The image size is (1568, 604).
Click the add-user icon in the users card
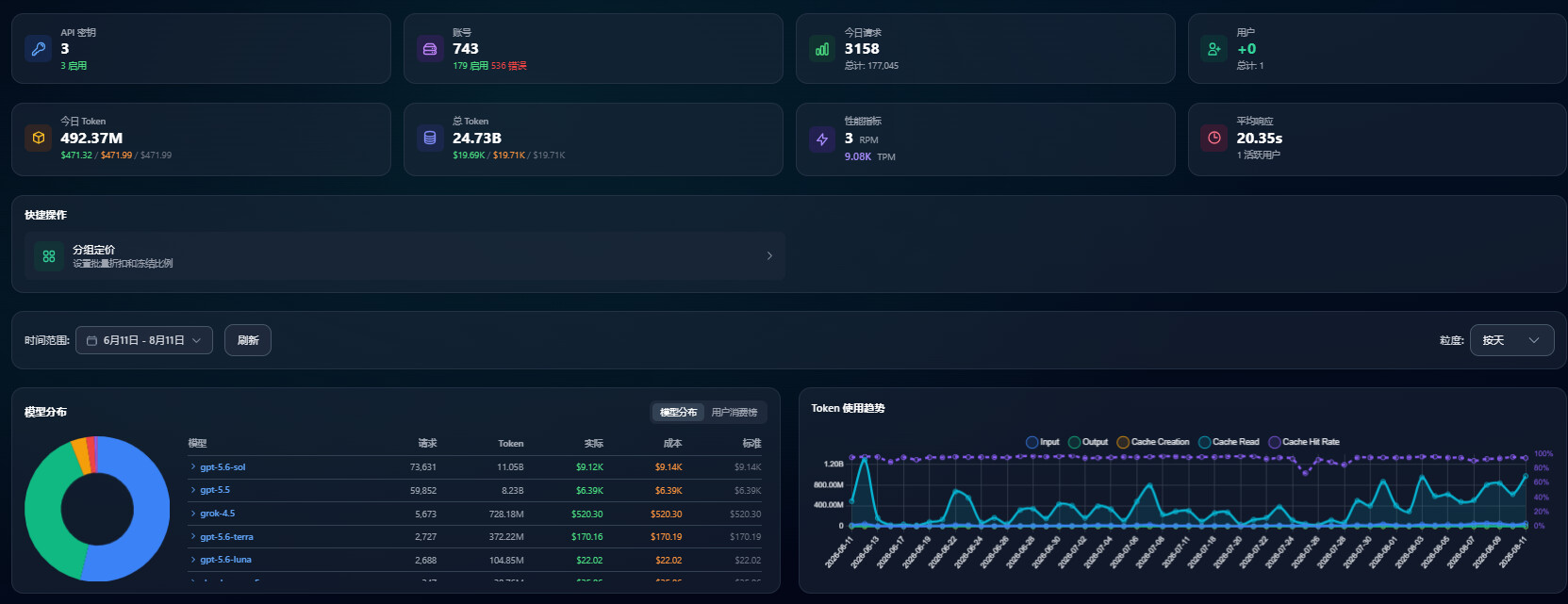[1214, 49]
